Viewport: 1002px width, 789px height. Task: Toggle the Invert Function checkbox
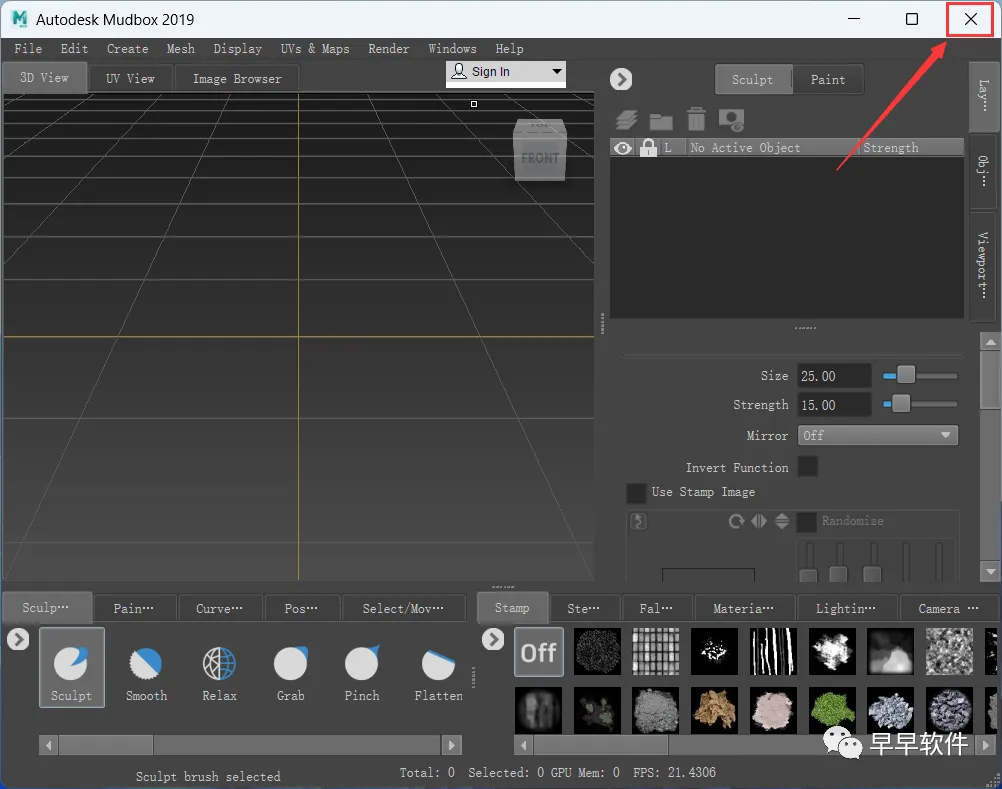pyautogui.click(x=808, y=467)
